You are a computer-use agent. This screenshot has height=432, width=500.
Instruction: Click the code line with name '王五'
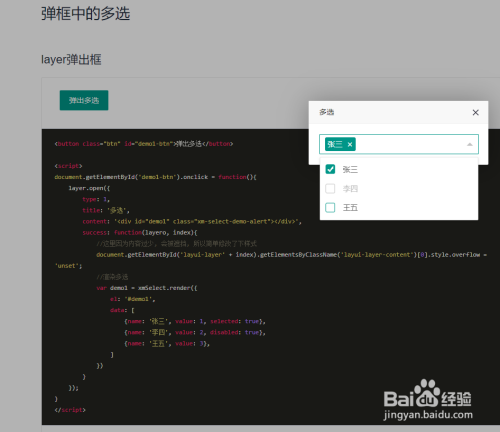(x=167, y=343)
